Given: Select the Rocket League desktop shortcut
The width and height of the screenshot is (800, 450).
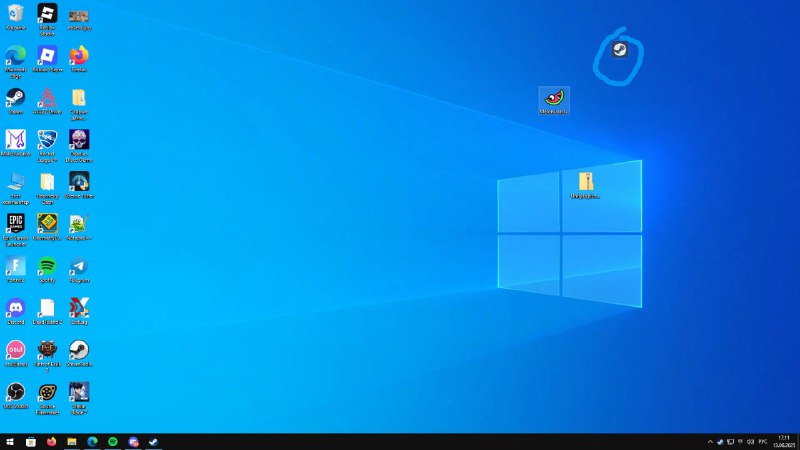Looking at the screenshot, I should point(47,139).
